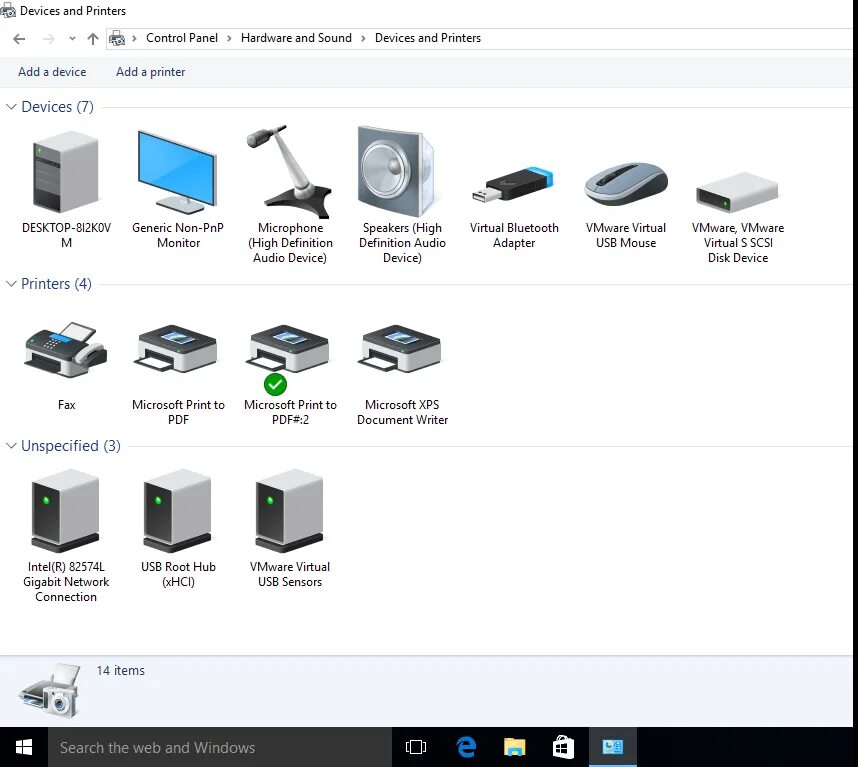Viewport: 858px width, 767px height.
Task: Expand the chevron before Control Panel
Action: tap(134, 38)
